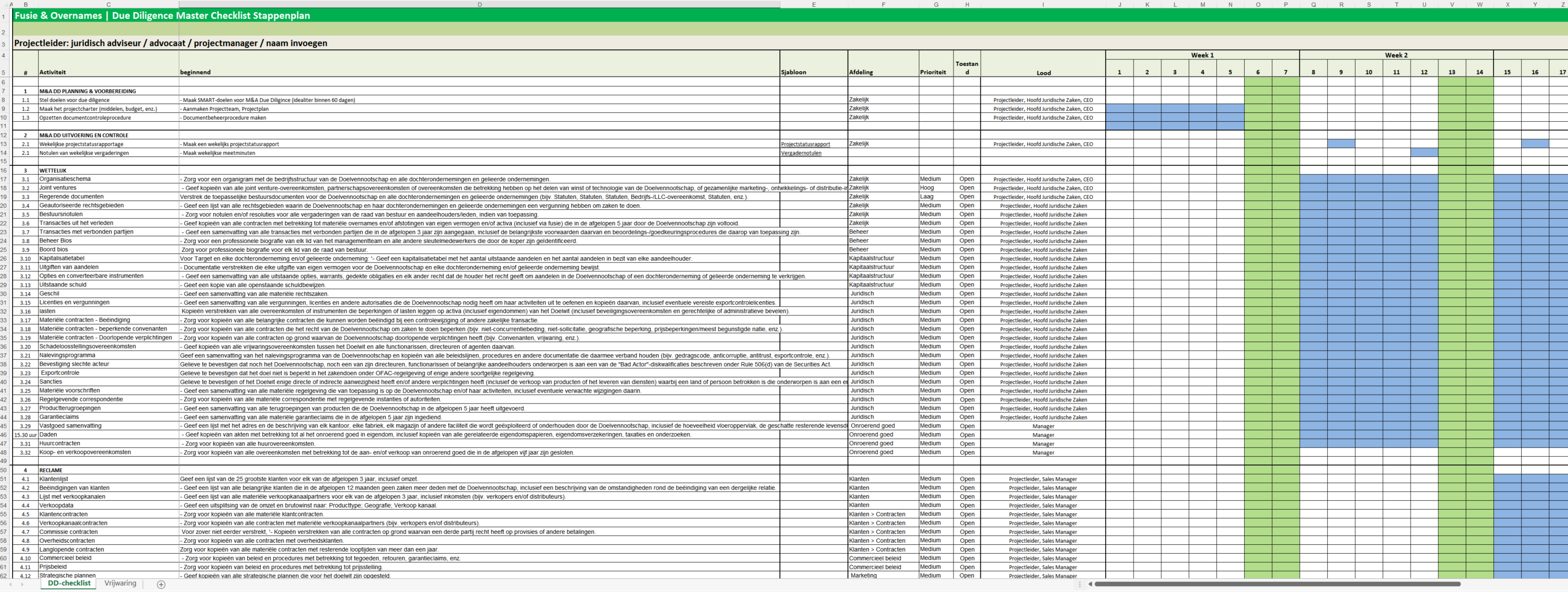Click the next-sheet navigation arrow

click(23, 585)
